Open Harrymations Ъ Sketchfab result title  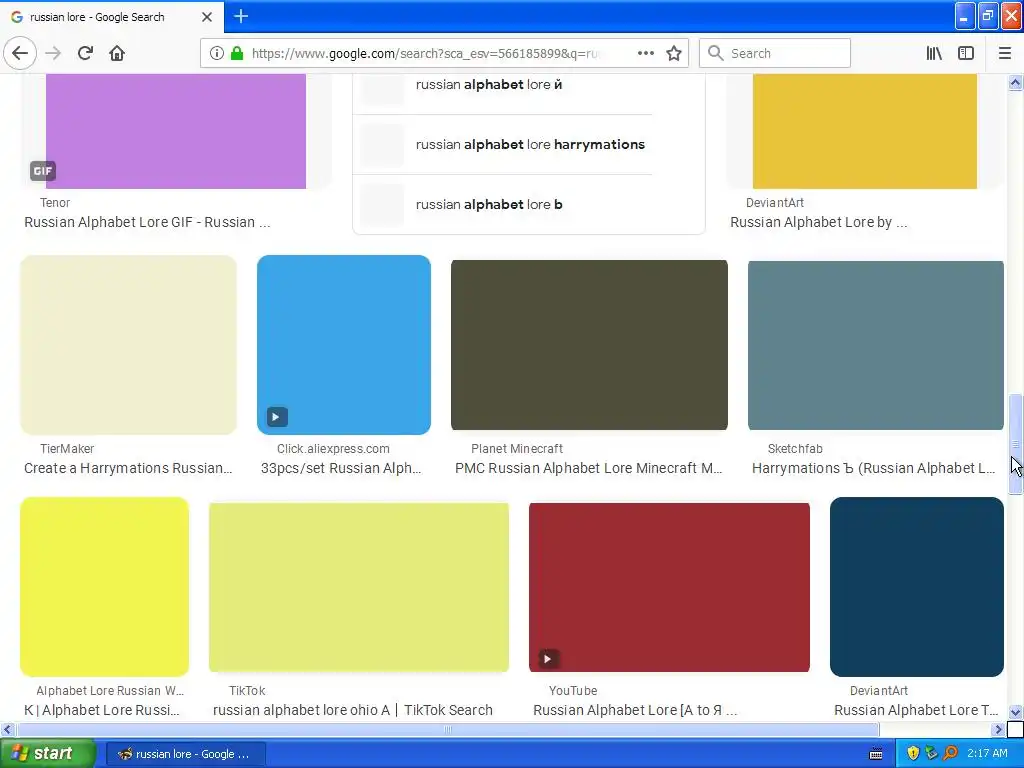[x=874, y=468]
